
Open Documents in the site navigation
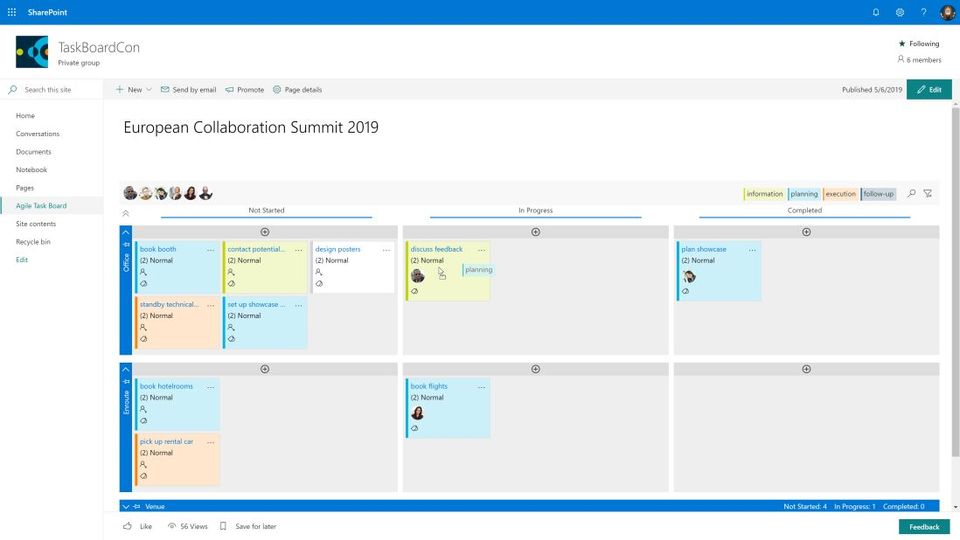point(34,152)
